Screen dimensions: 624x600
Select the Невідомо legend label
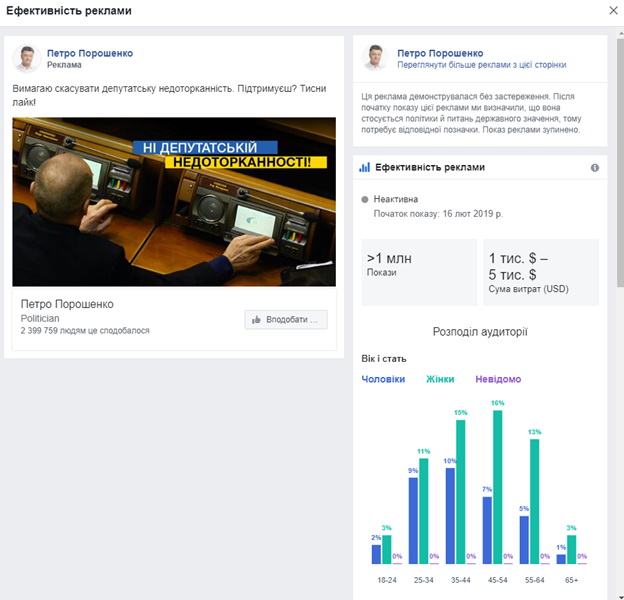click(x=497, y=379)
